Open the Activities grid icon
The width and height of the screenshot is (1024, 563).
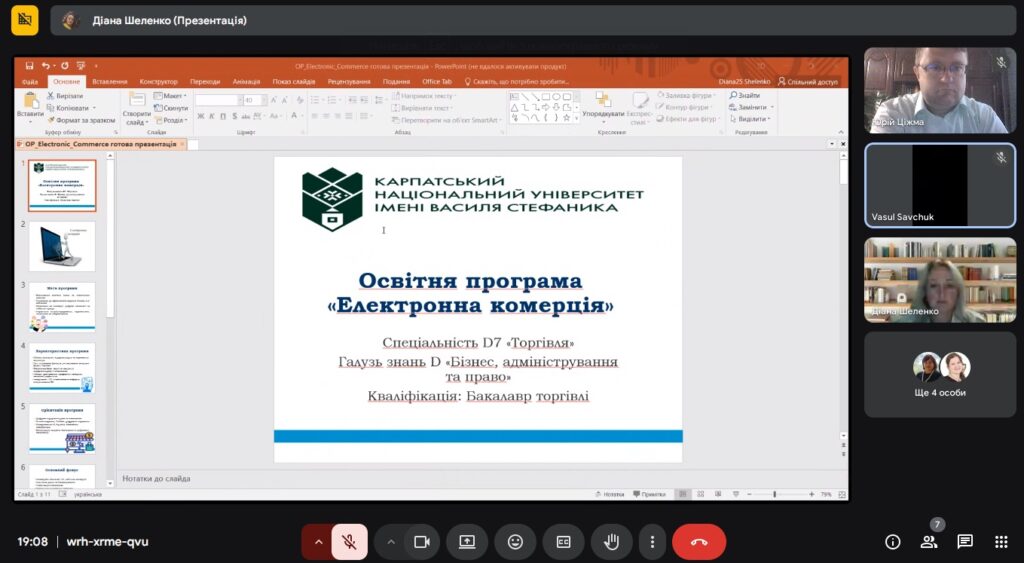(1001, 542)
